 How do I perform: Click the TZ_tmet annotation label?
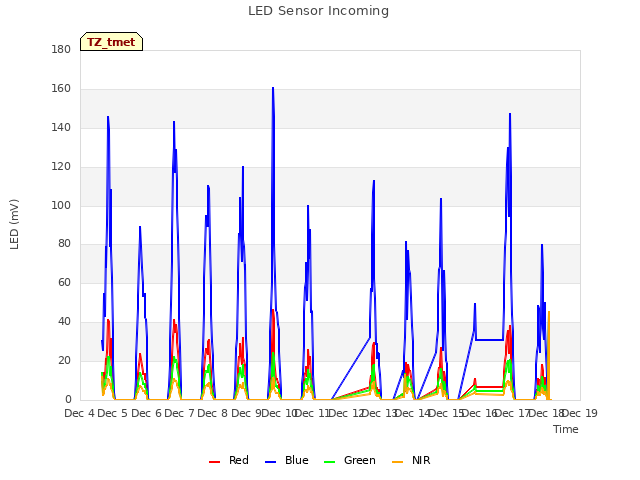111,42
